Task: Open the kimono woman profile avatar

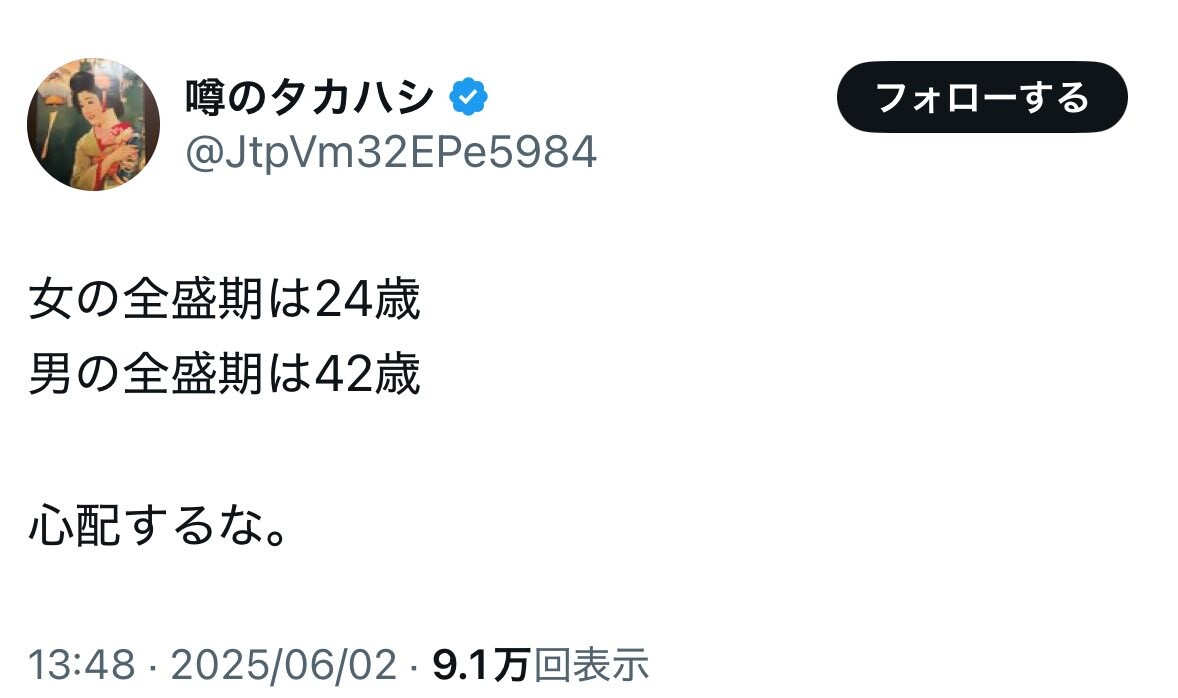Action: pos(93,124)
